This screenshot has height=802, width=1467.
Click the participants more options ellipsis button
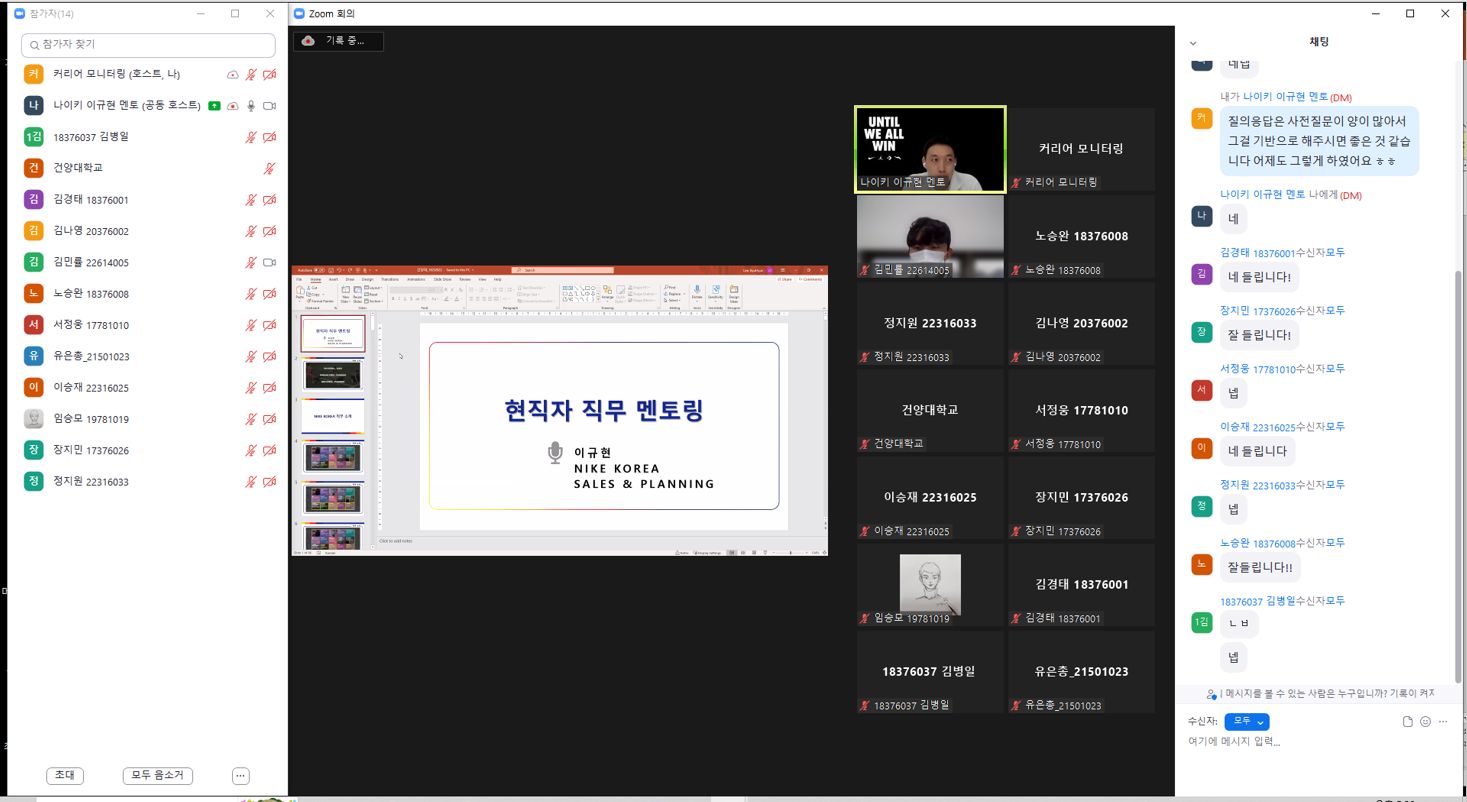[x=240, y=776]
